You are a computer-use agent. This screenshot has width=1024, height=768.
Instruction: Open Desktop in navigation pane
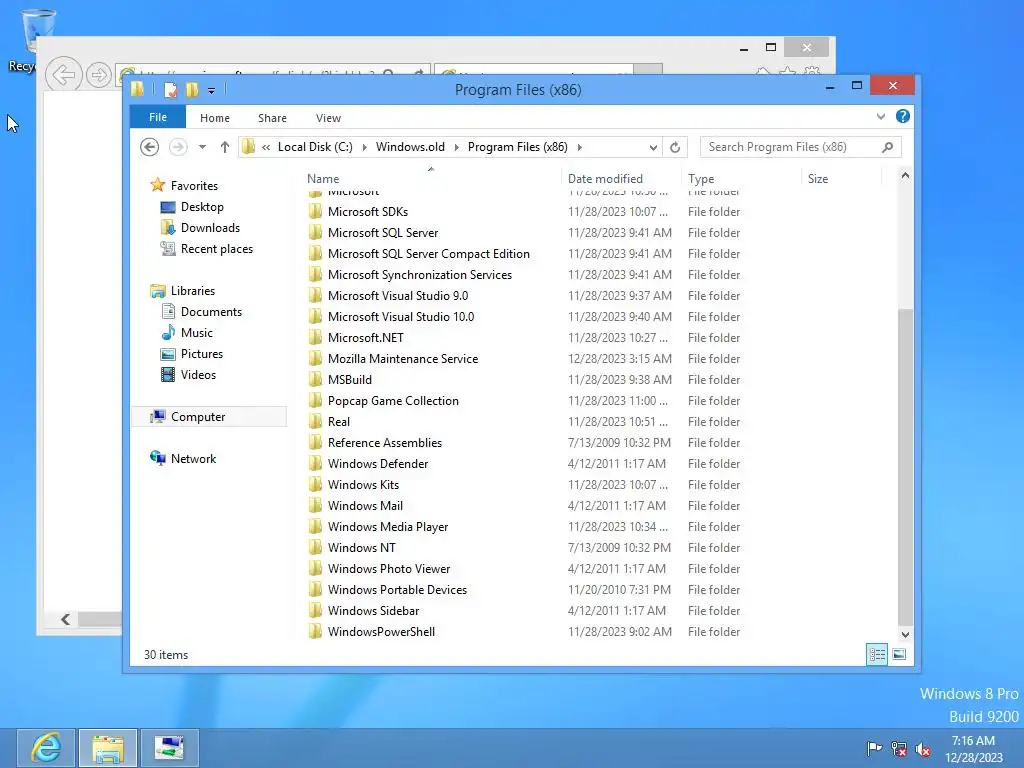[202, 207]
